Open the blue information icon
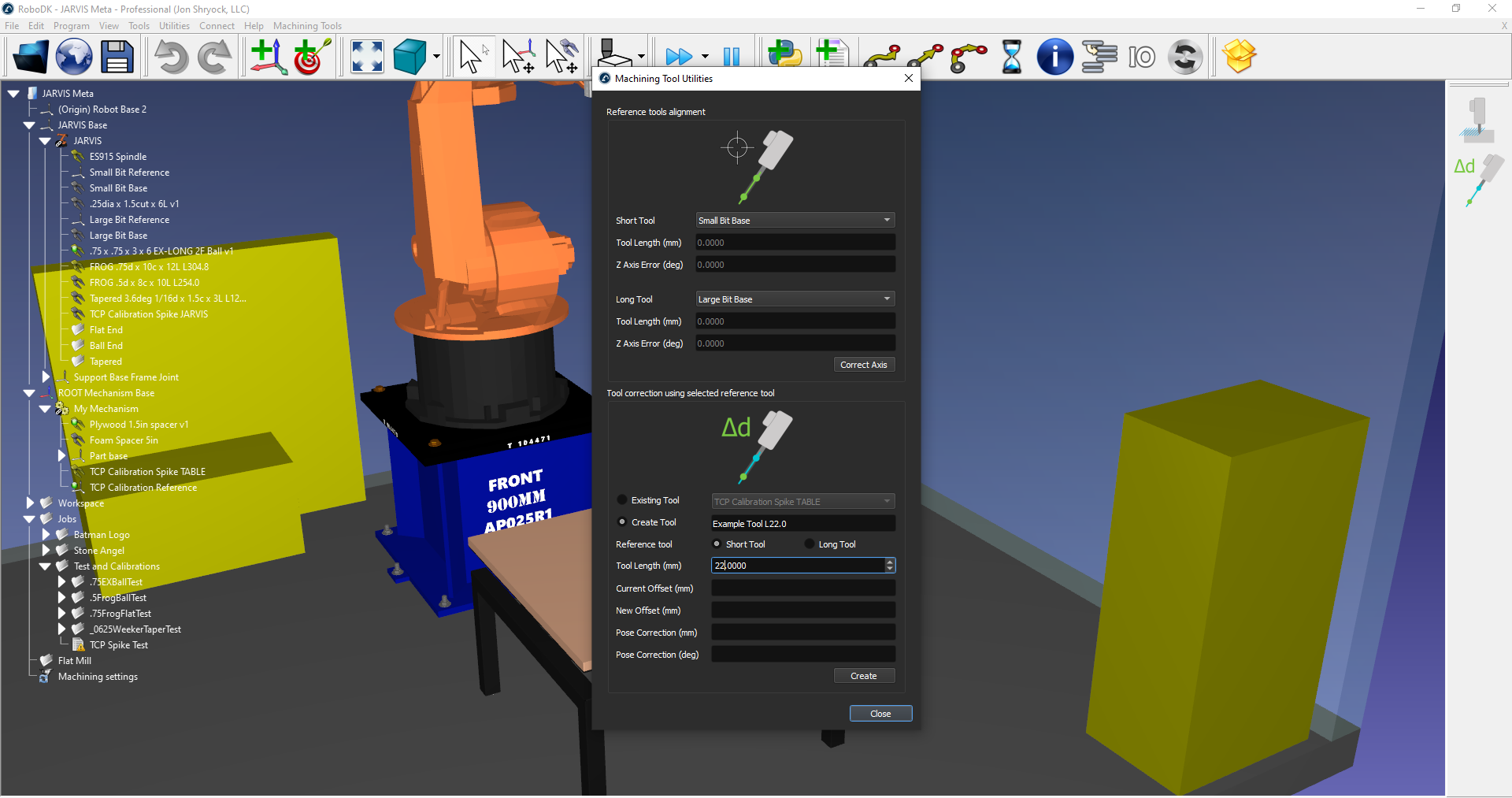Screen dimensions: 1512x798 pos(1054,57)
